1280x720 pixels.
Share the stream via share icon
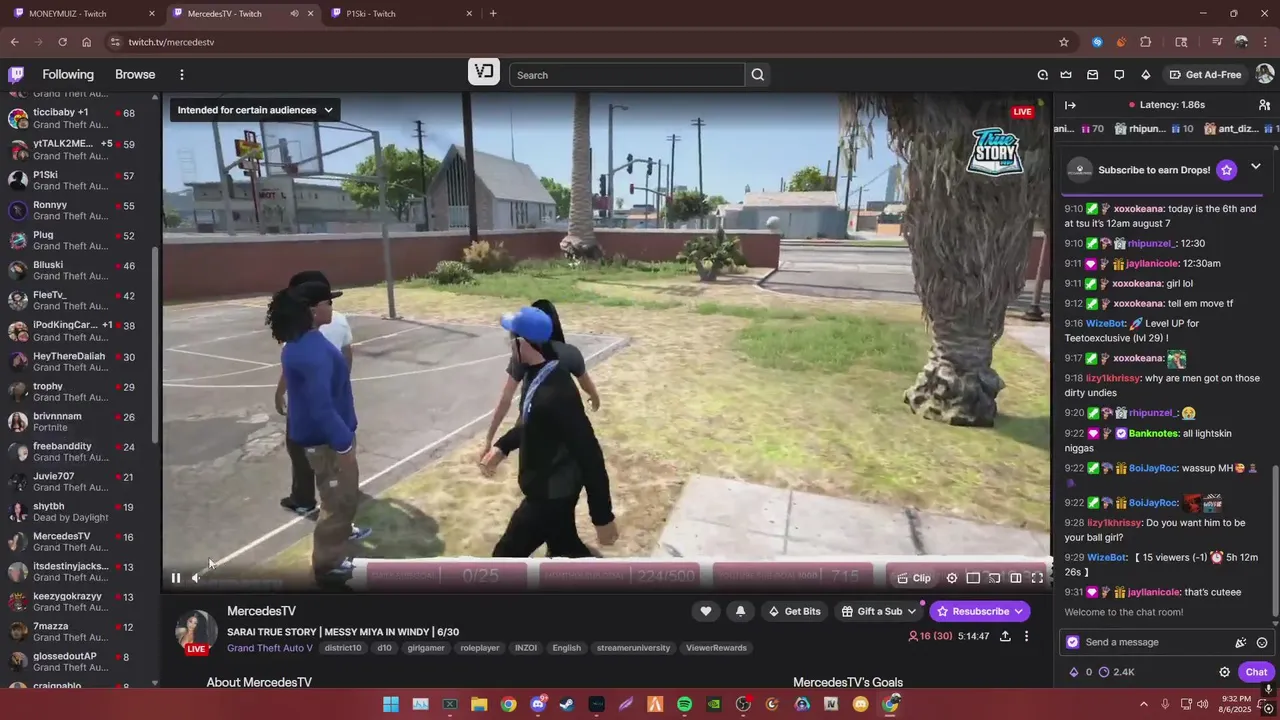click(x=1005, y=636)
